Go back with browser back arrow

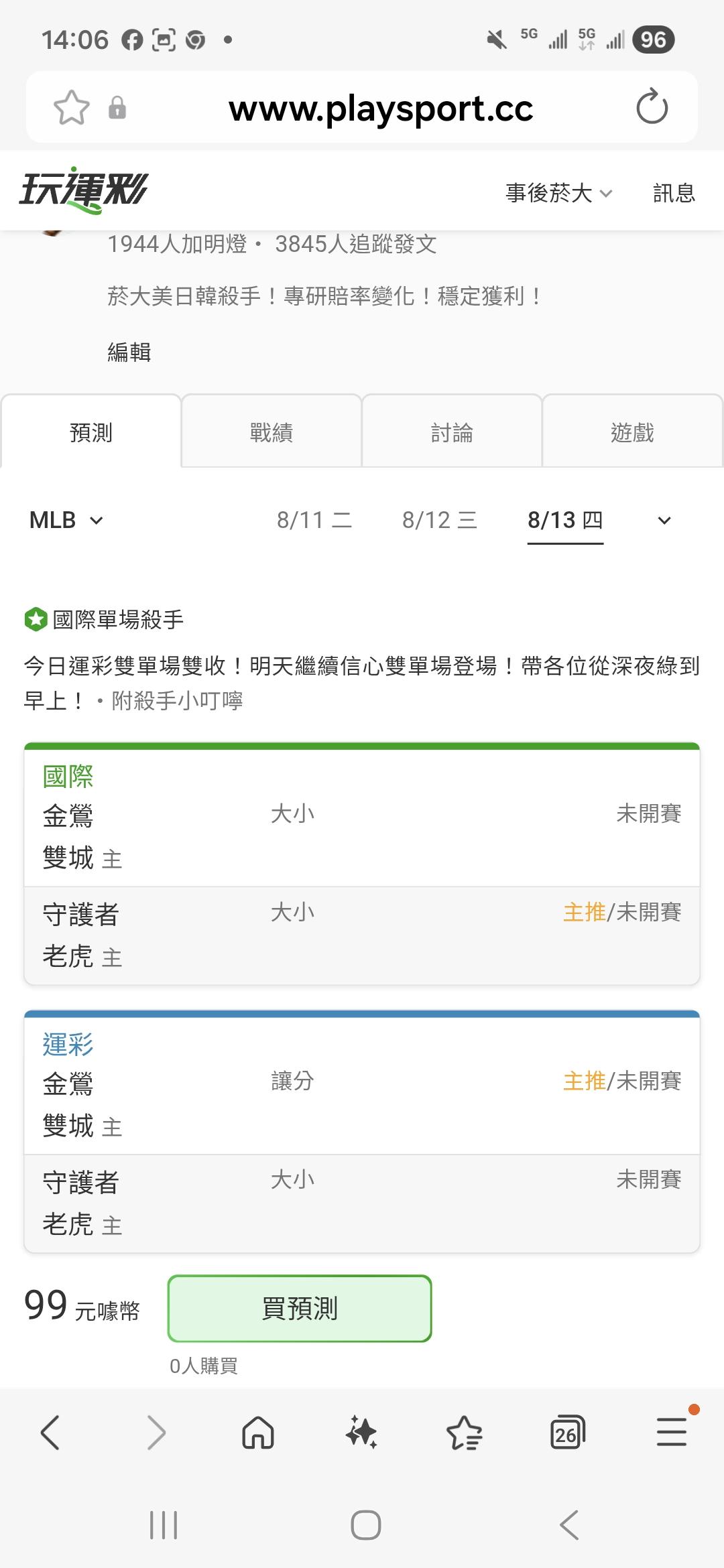click(51, 1432)
